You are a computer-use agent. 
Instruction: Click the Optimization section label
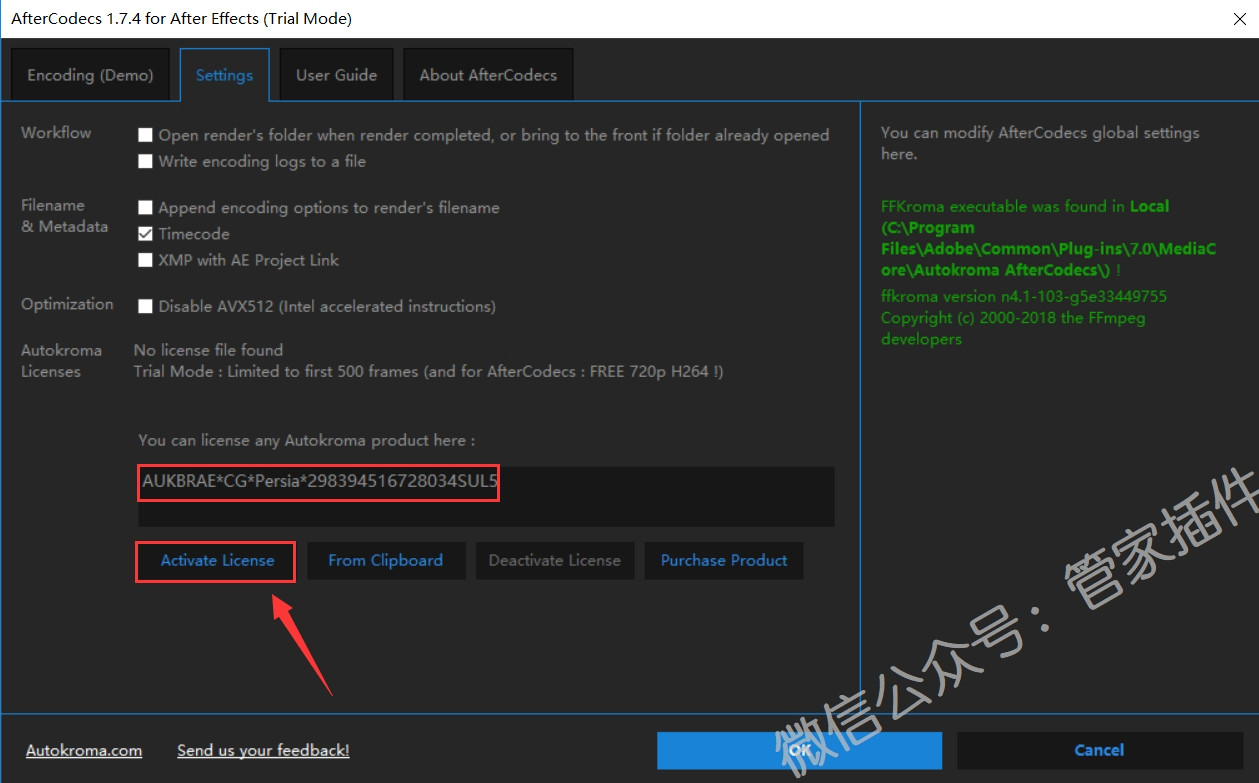pos(67,304)
